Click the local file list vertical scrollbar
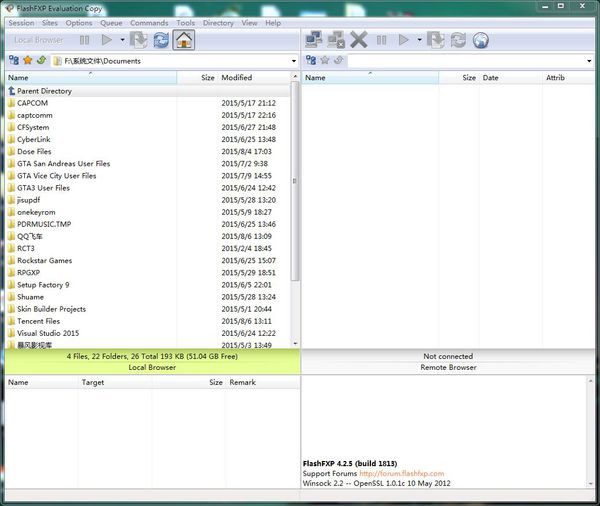 tap(294, 180)
